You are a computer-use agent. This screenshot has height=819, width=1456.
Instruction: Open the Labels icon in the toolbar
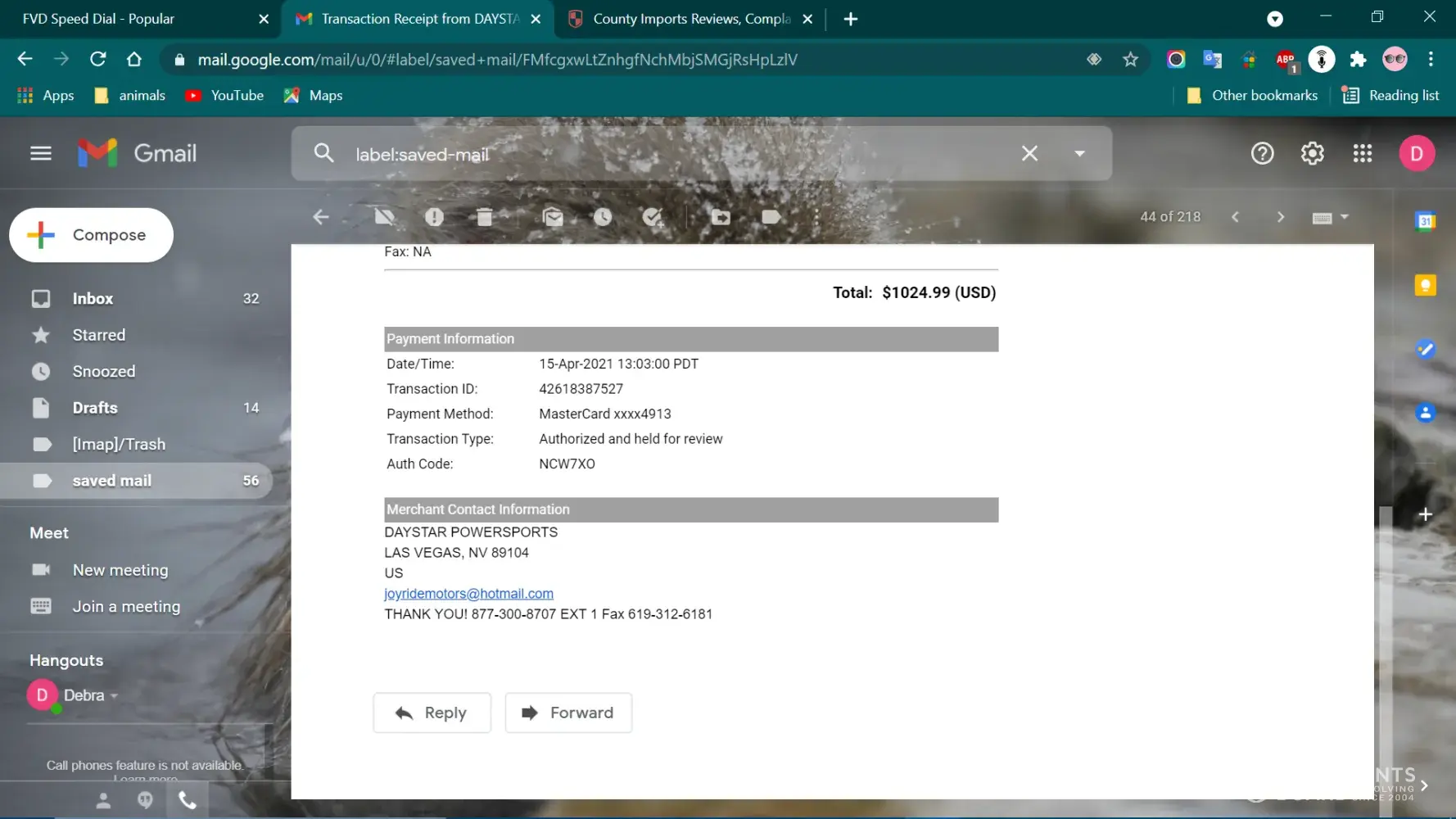(x=771, y=217)
